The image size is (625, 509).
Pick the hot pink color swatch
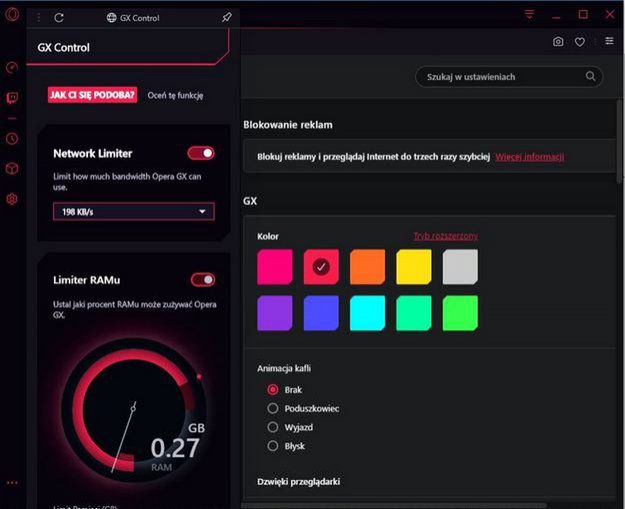pos(275,267)
